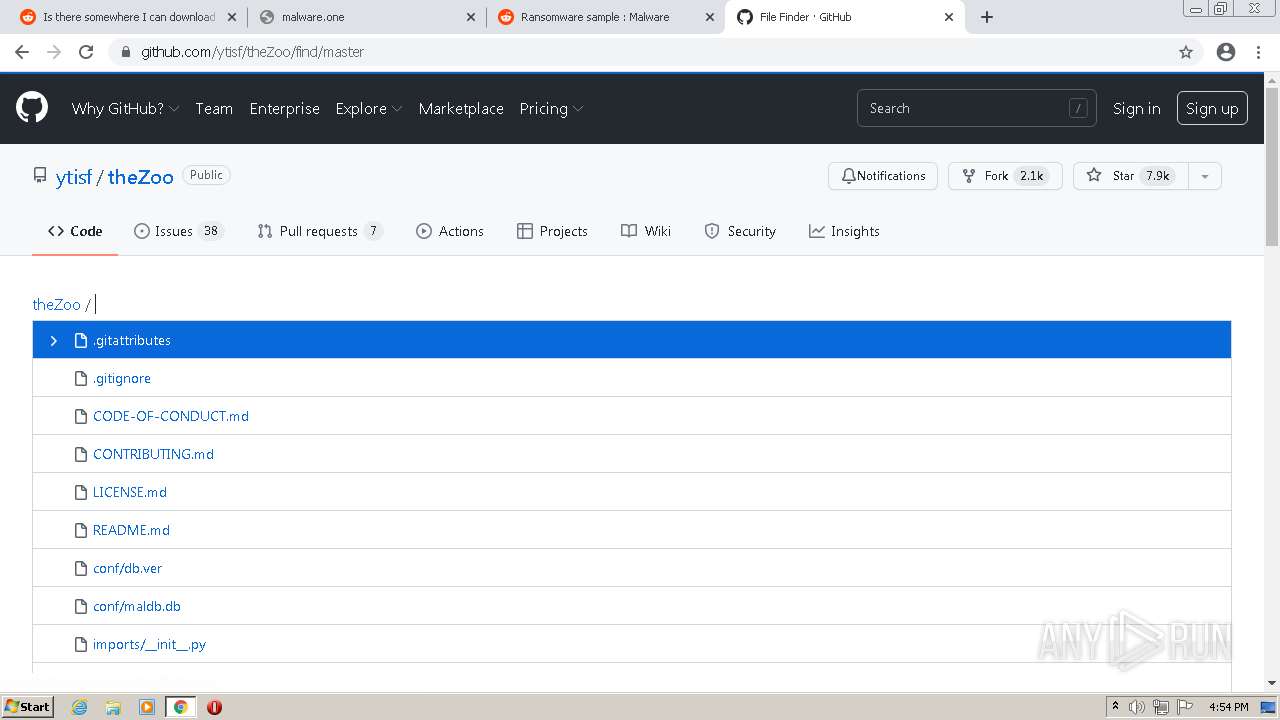1280x720 pixels.
Task: Open Star lists dropdown arrow
Action: [x=1205, y=176]
